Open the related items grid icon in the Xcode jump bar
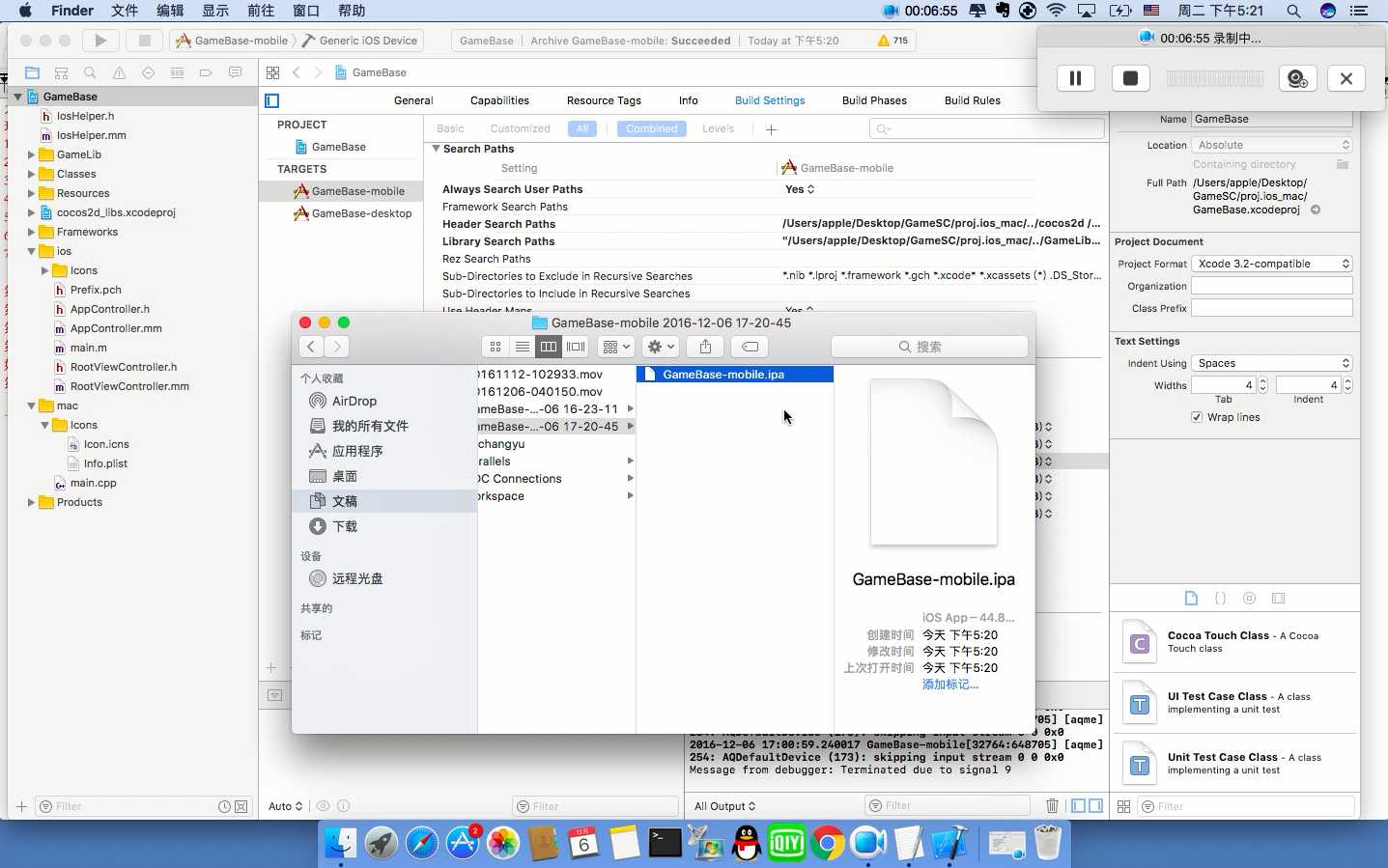1388x868 pixels. point(272,72)
